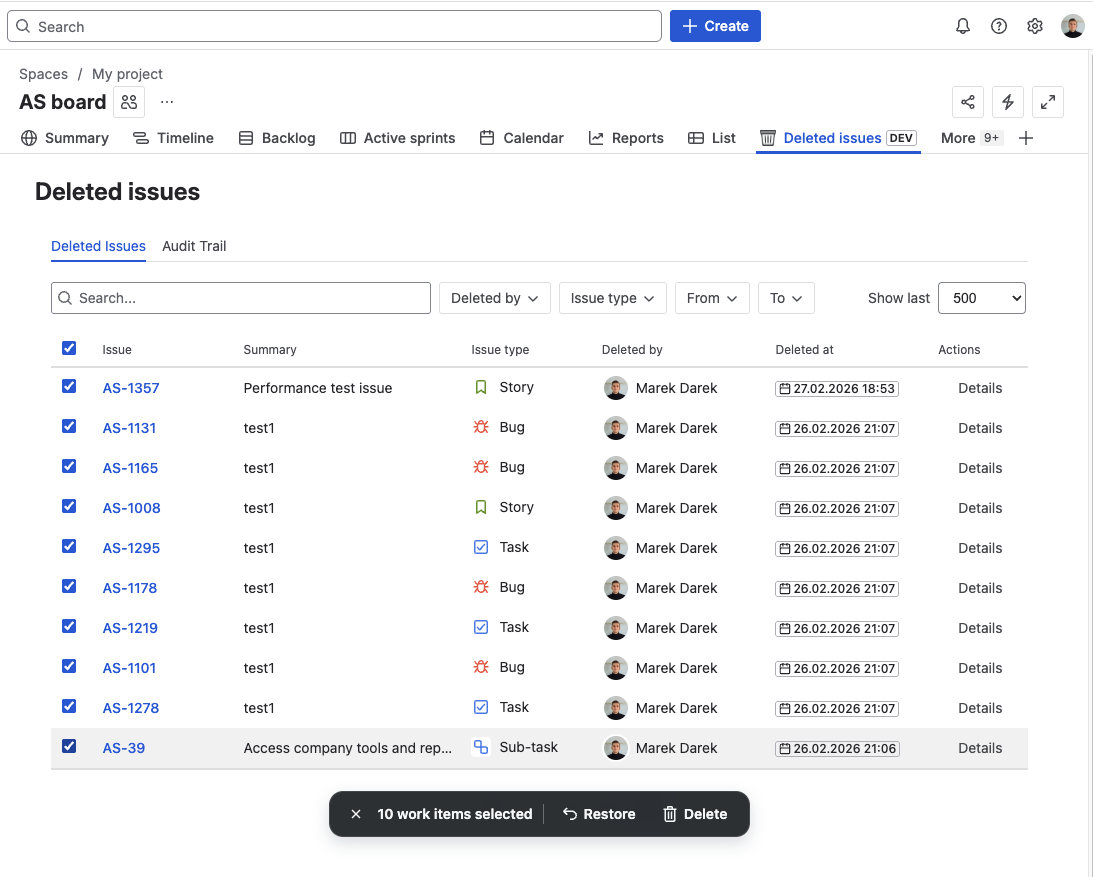Switch to the Audit Trail tab
Viewport: 1093px width, 877px height.
[194, 246]
